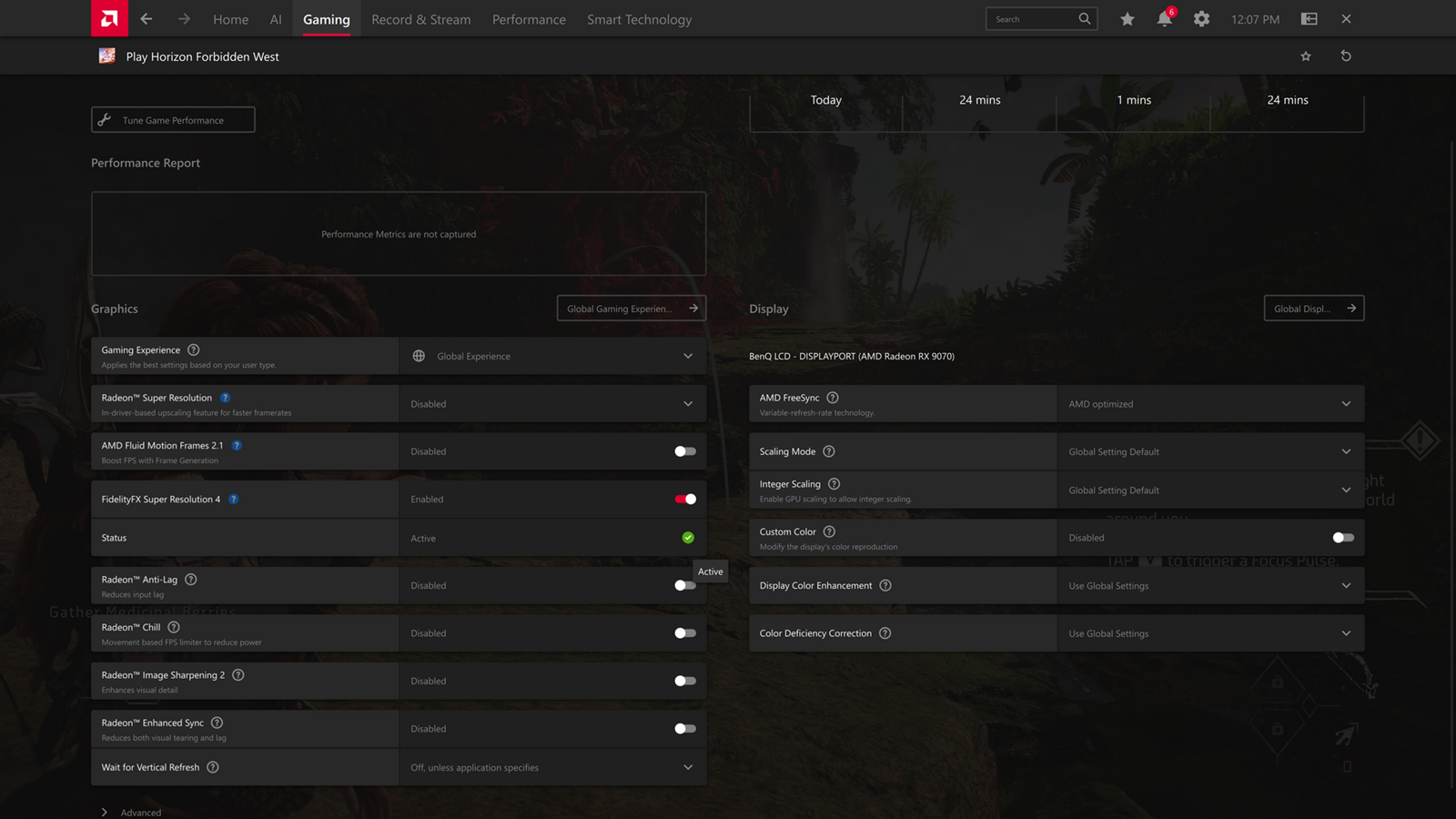Click magnifier icon in search box
Image resolution: width=1456 pixels, height=819 pixels.
click(x=1084, y=18)
